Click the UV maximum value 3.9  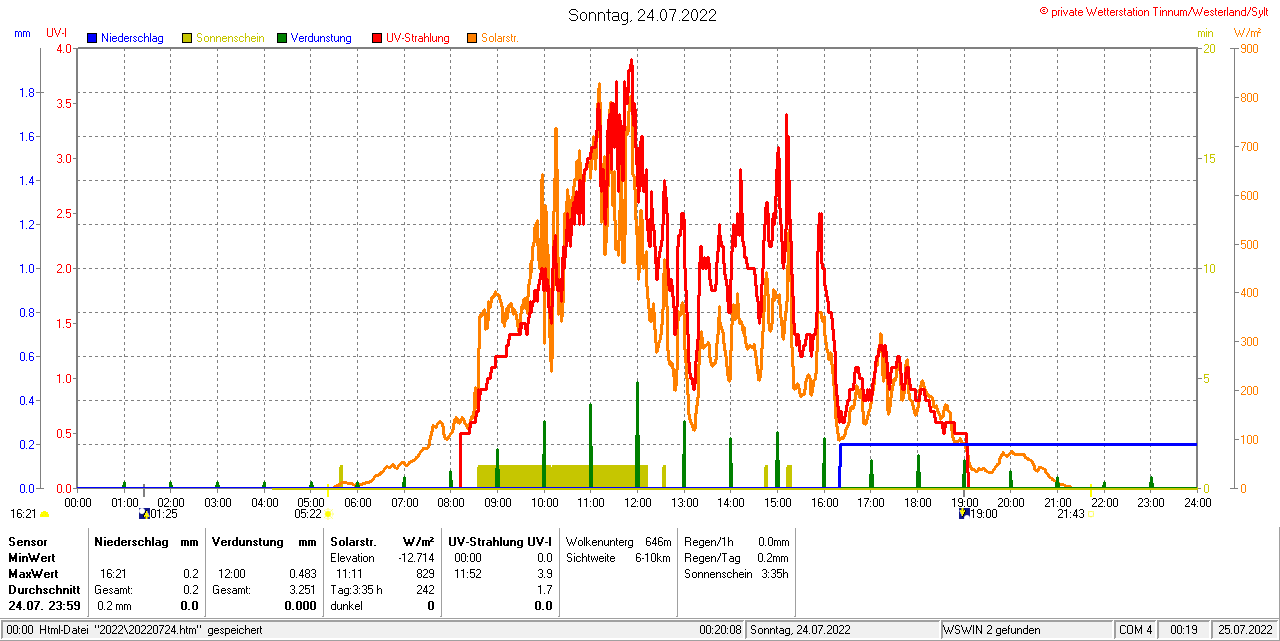(x=544, y=574)
